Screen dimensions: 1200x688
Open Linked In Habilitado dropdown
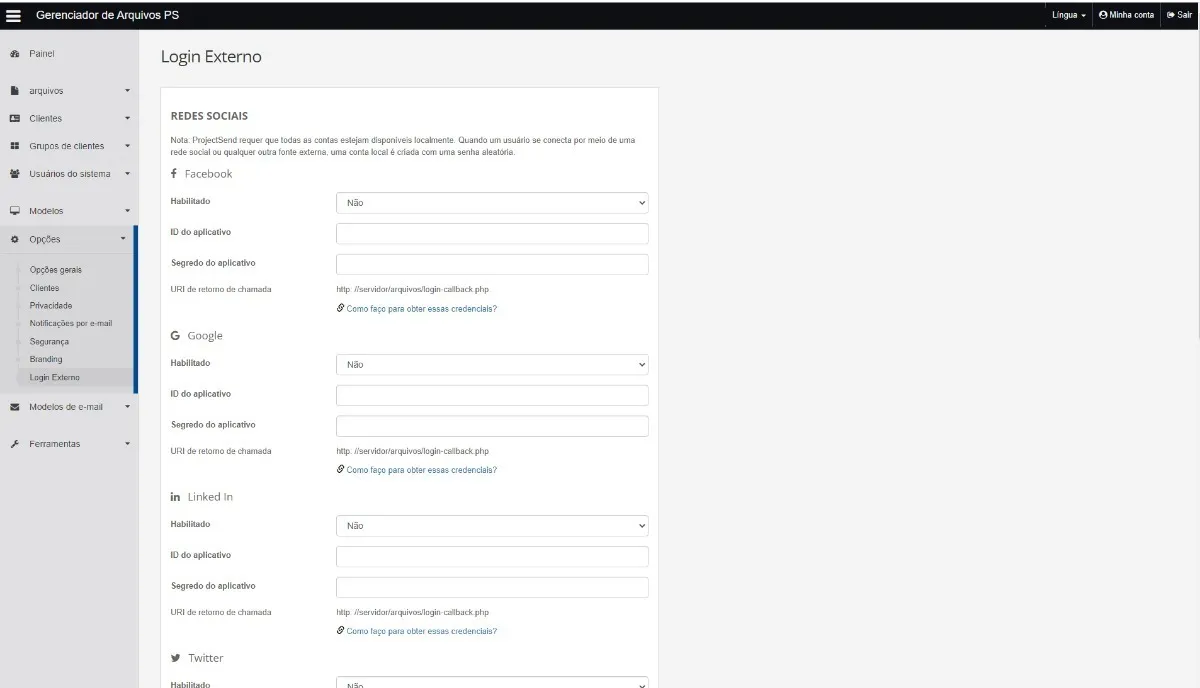point(492,526)
